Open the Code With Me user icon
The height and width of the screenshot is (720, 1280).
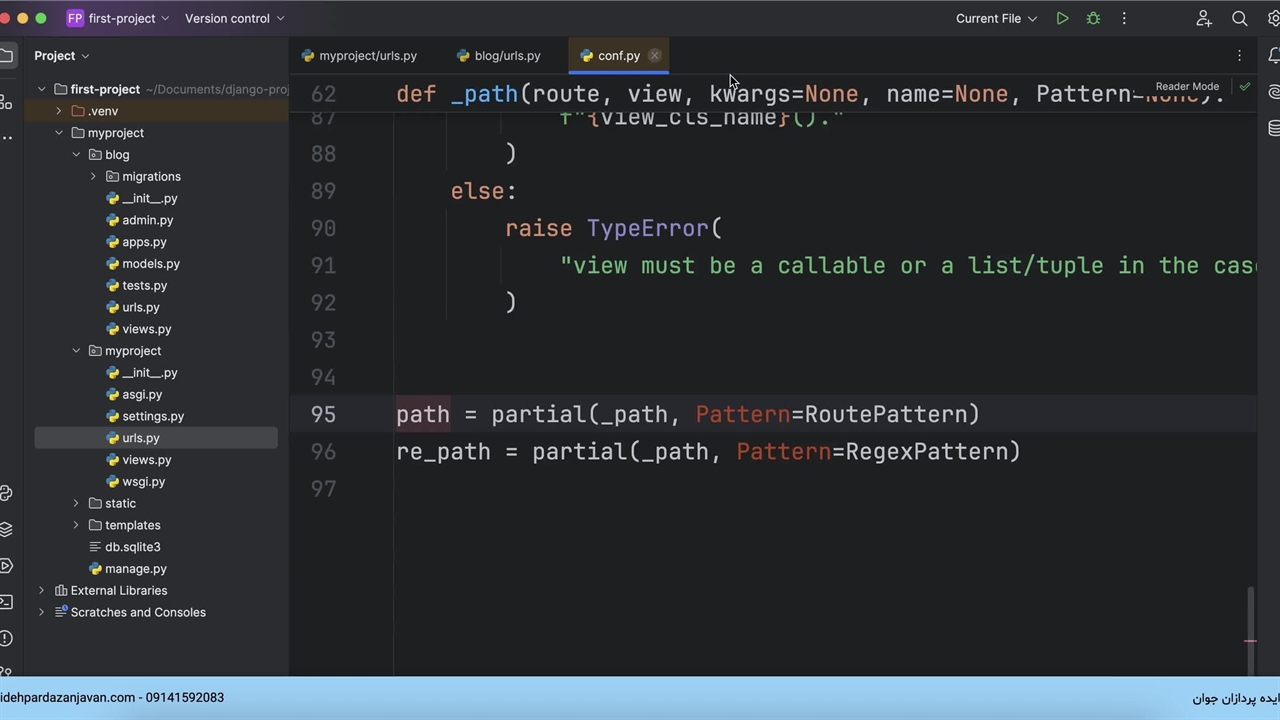click(1204, 18)
